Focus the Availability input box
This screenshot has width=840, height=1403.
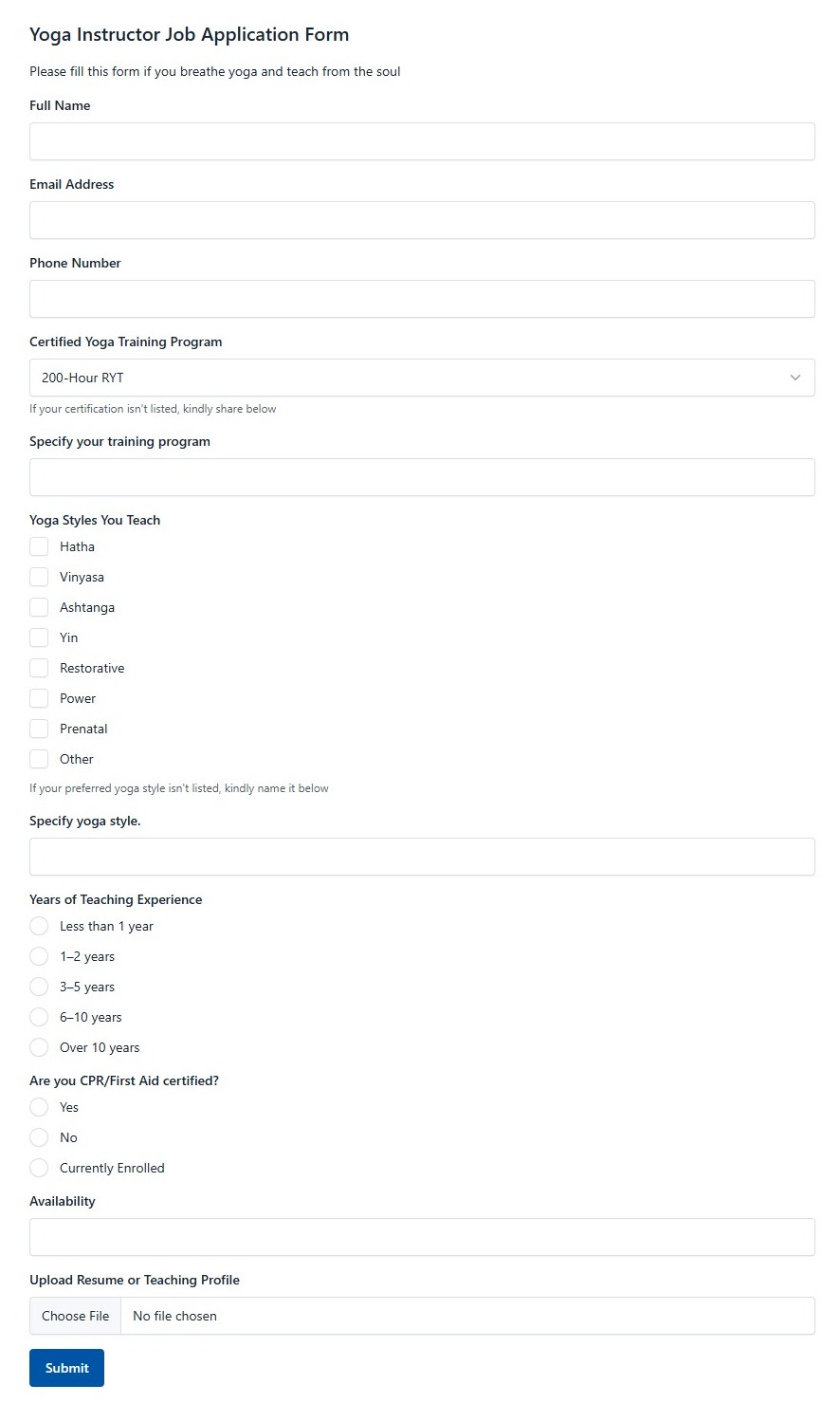click(422, 1237)
